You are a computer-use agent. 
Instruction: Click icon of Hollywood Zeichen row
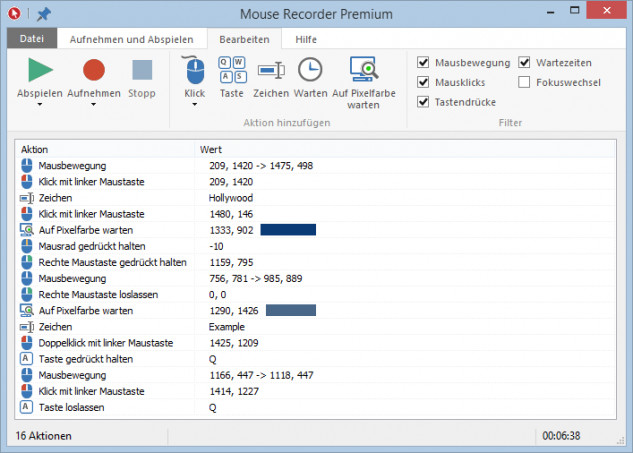pyautogui.click(x=27, y=198)
